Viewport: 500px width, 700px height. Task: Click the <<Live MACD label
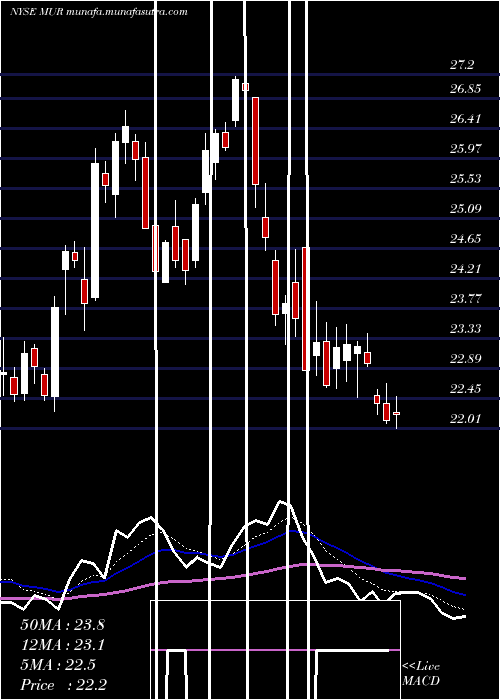point(421,674)
